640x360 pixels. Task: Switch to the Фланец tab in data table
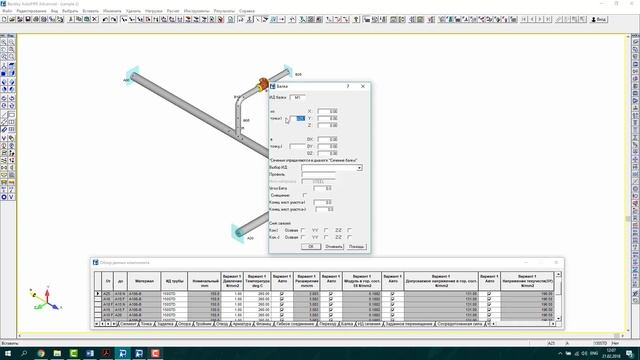263,324
